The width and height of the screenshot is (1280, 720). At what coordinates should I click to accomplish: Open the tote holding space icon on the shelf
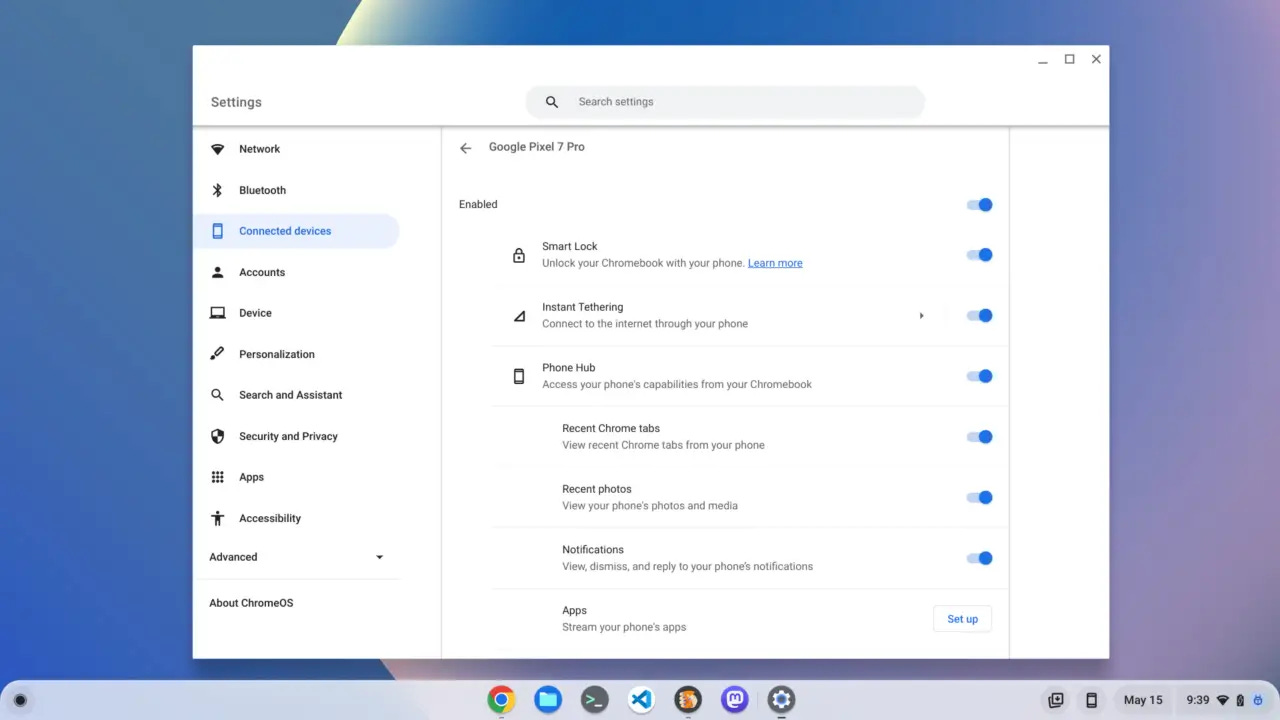point(1055,700)
